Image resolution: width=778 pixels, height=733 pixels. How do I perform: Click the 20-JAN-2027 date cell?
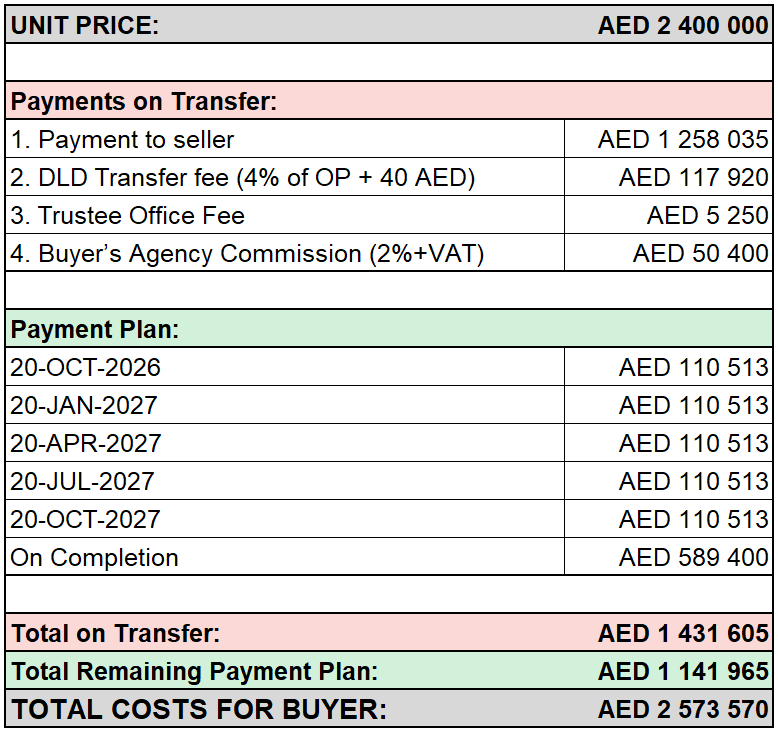coord(285,405)
